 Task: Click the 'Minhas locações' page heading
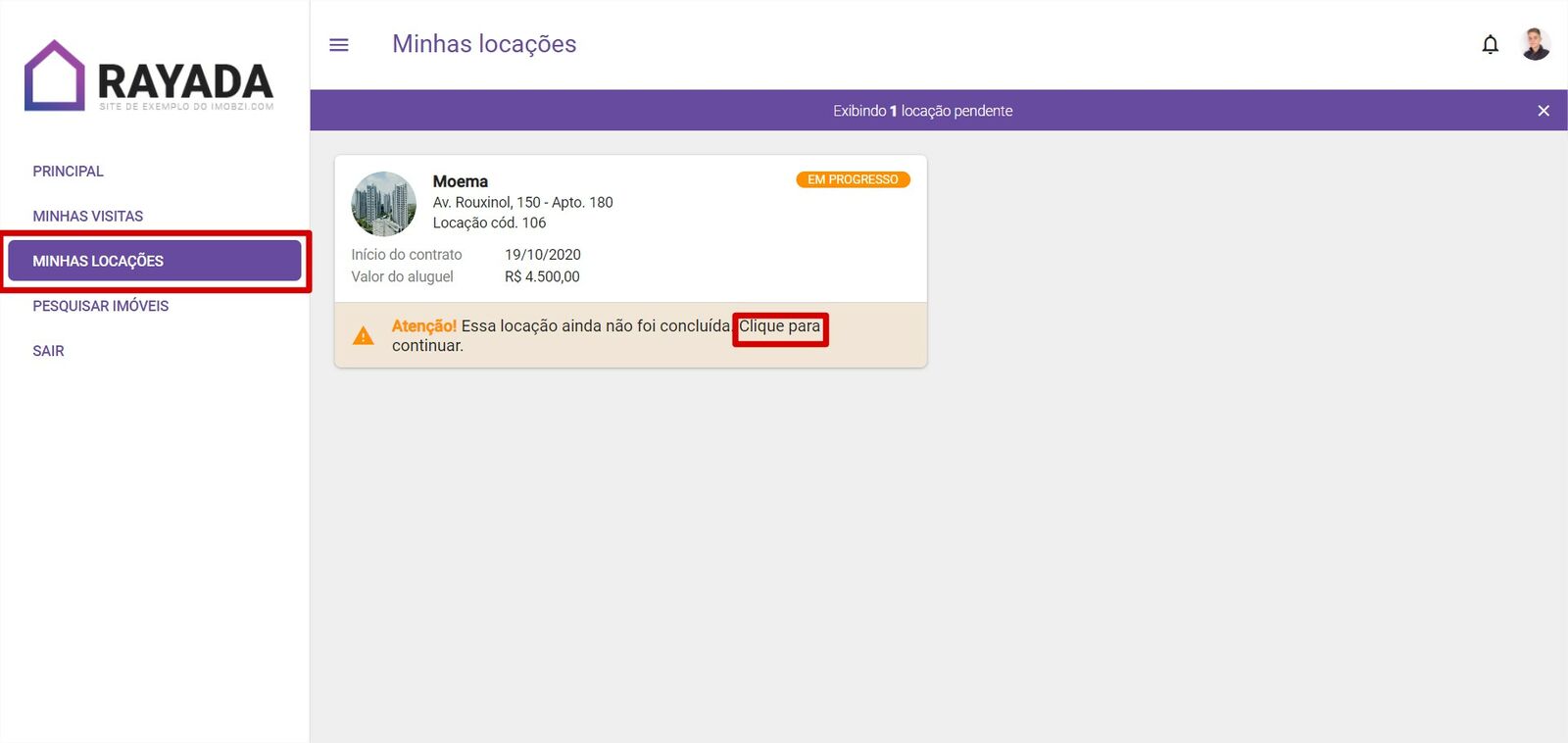coord(484,44)
